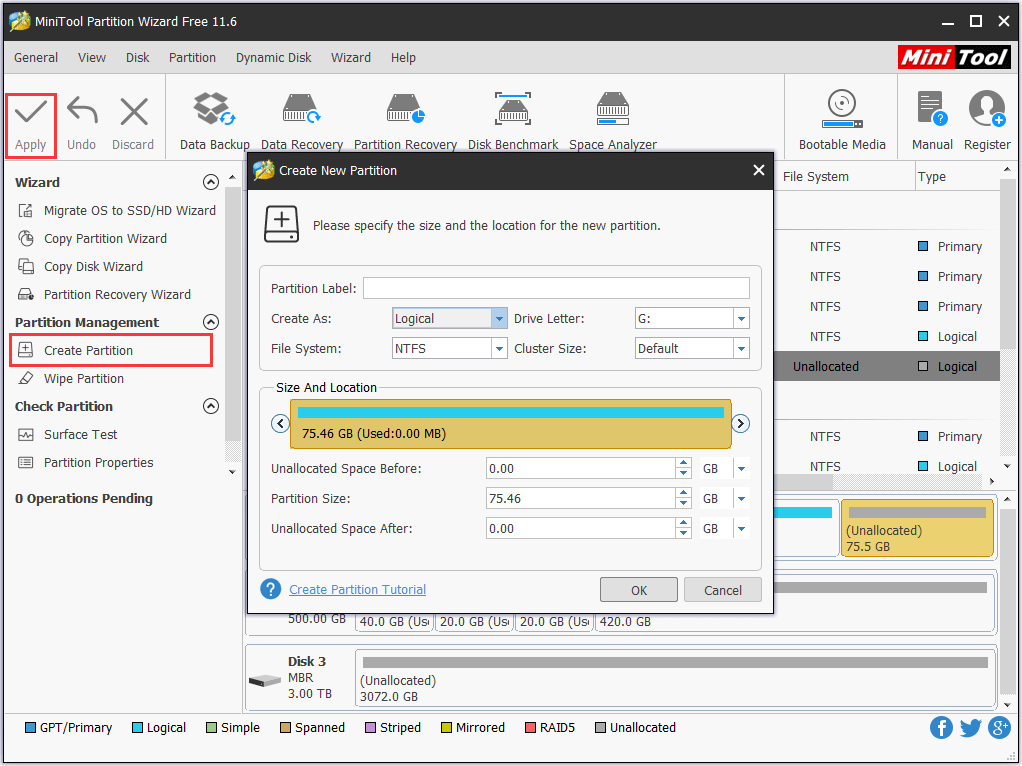Click Cancel in the dialog

[723, 590]
